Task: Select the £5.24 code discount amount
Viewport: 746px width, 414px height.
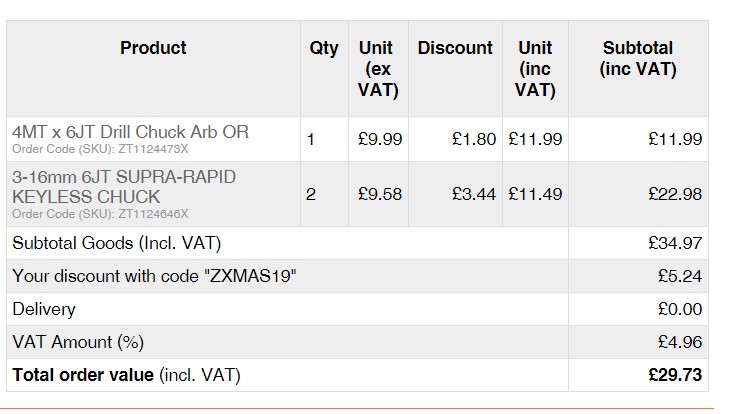Action: [679, 276]
